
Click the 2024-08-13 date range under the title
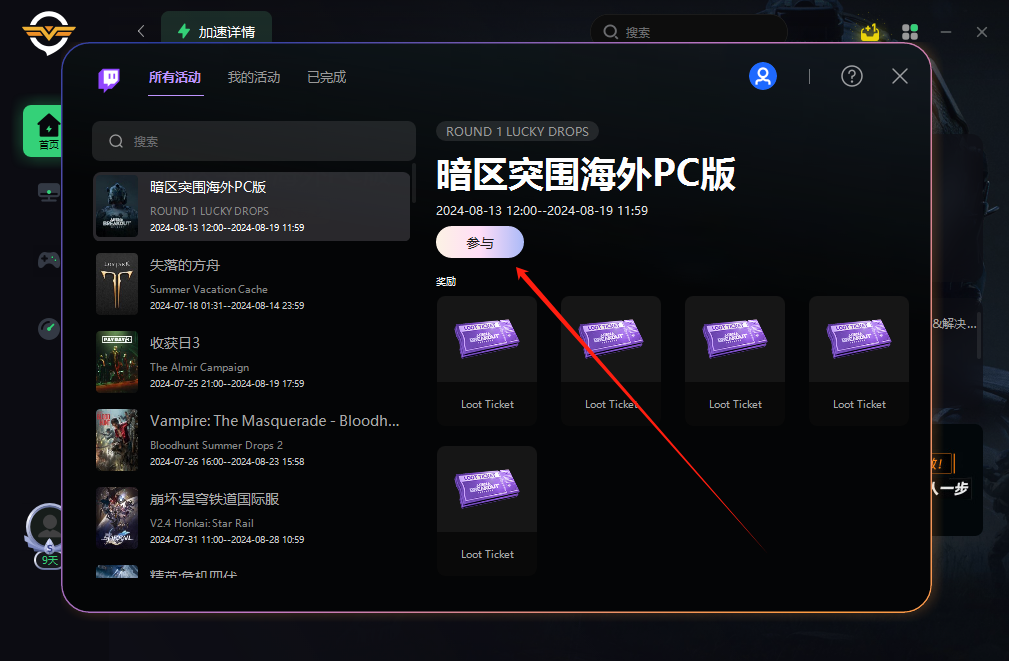tap(542, 210)
